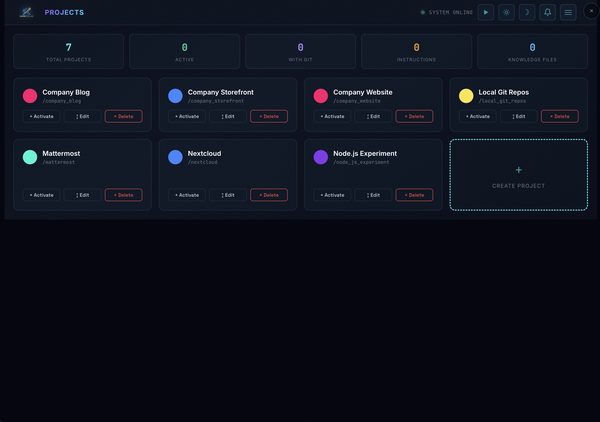Click the Active stat card
Viewport: 600px width, 422px height.
[x=184, y=52]
